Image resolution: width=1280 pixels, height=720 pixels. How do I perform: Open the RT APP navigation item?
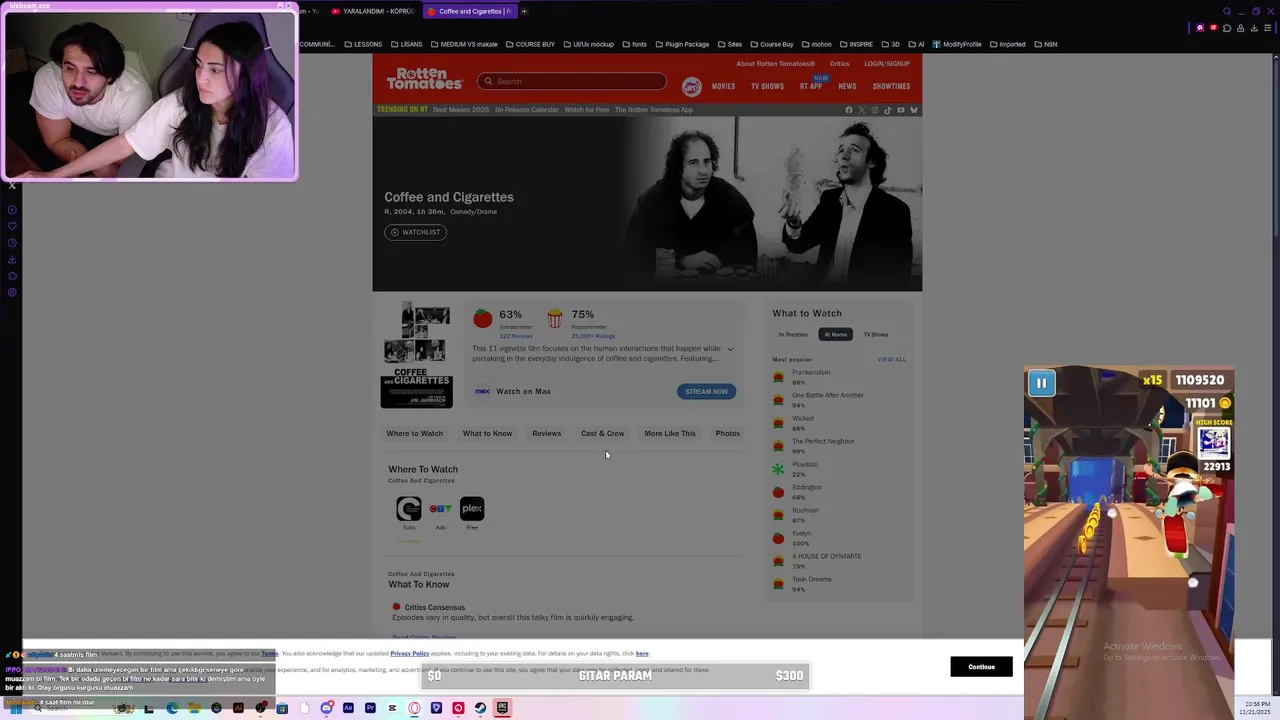pyautogui.click(x=811, y=86)
